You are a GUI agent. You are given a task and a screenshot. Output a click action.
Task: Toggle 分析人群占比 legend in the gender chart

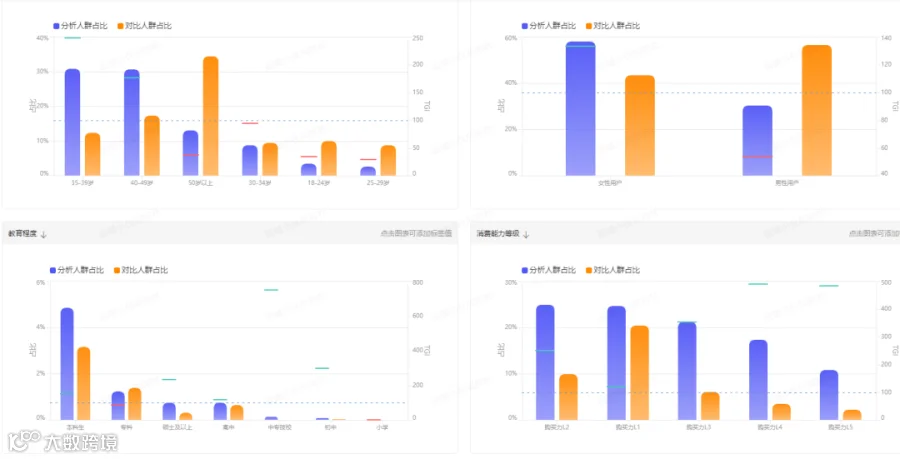pos(549,26)
